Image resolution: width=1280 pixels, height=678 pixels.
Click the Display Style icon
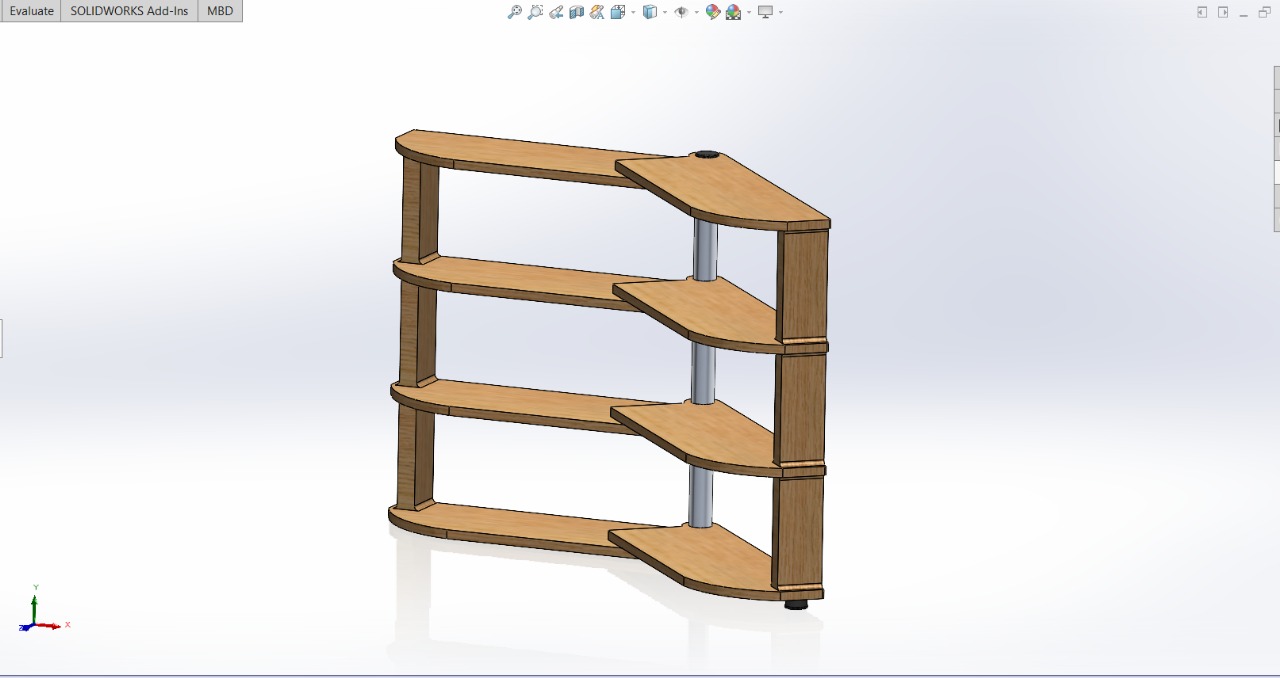(x=649, y=12)
